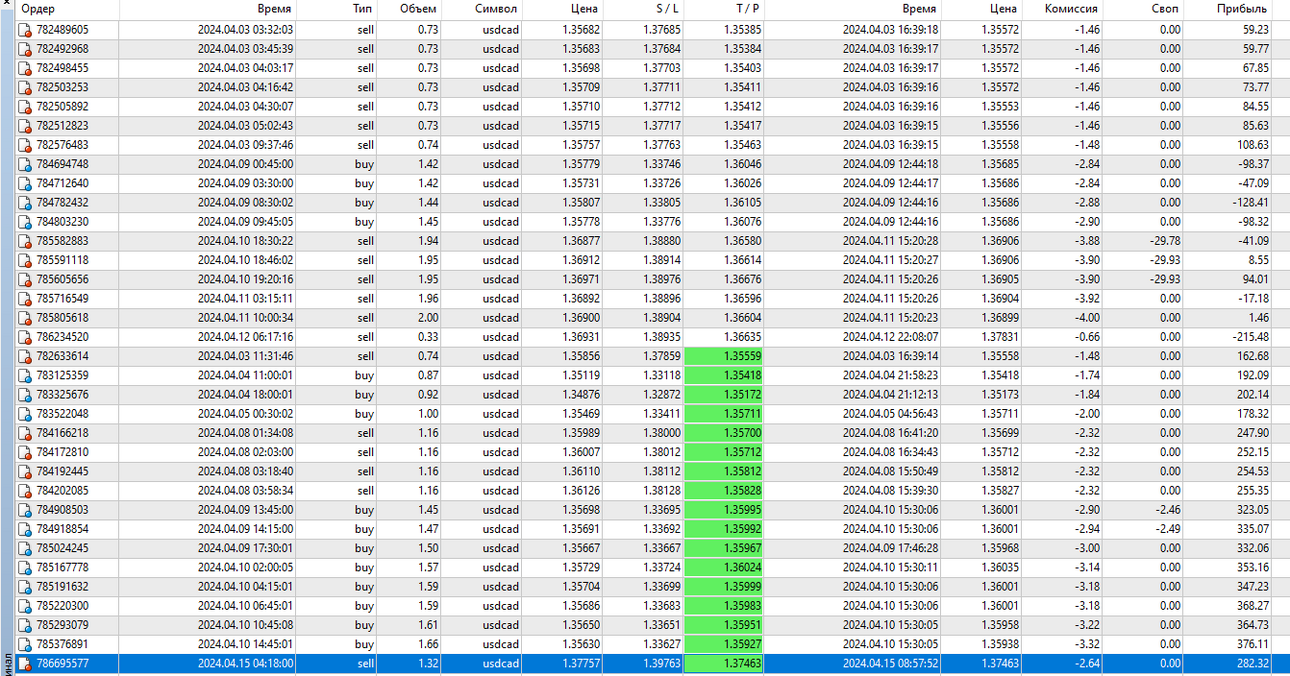
Task: Click the order icon for 785582883
Action: point(25,241)
